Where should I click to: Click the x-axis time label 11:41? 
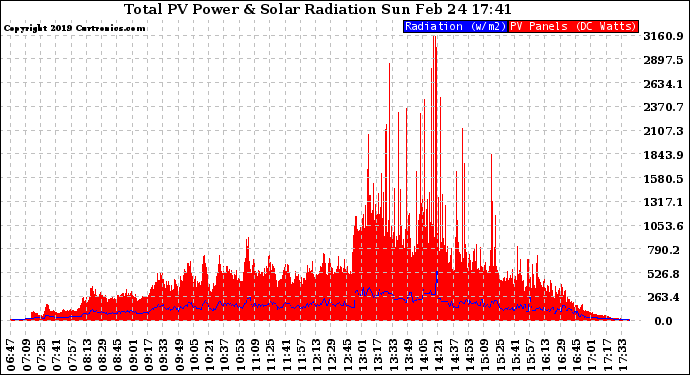[x=286, y=355]
